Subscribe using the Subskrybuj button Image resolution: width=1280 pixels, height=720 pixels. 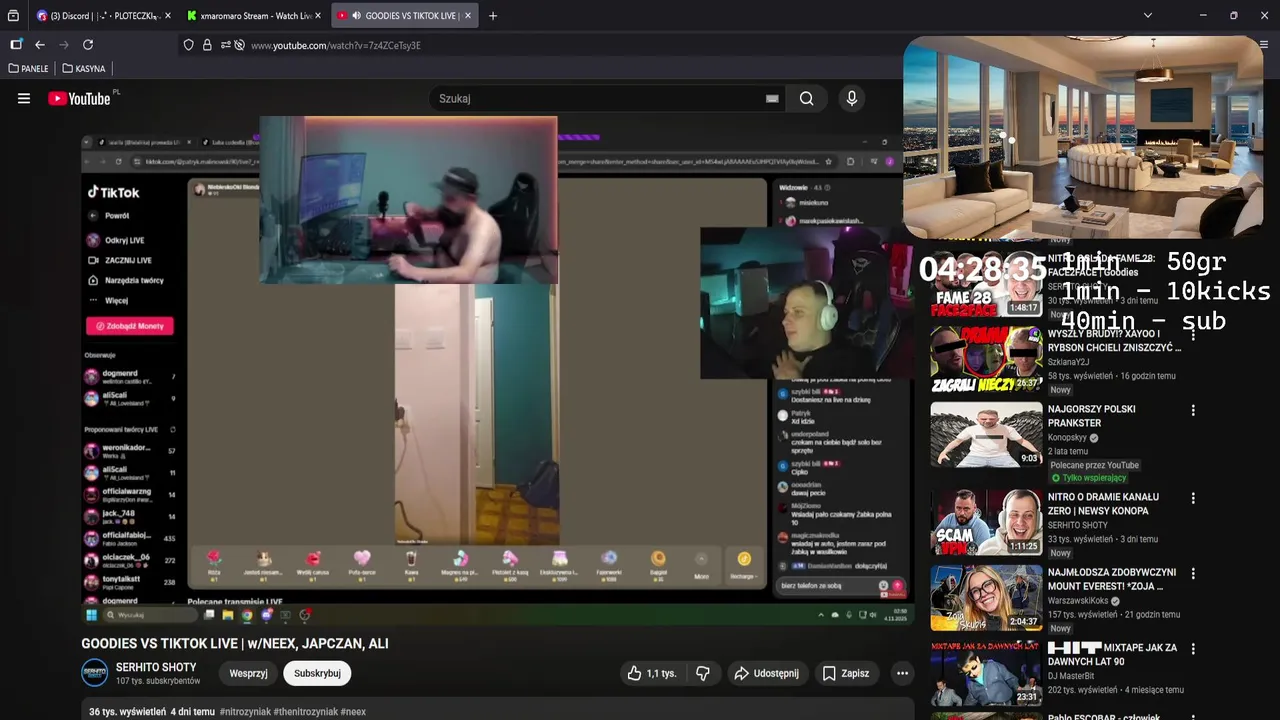(x=317, y=673)
